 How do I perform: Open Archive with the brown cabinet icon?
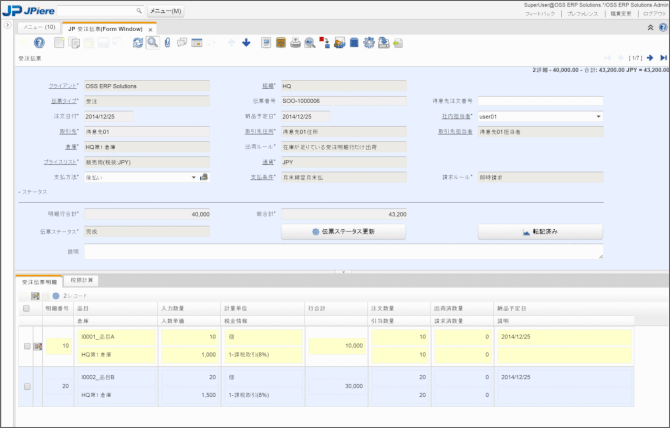tap(281, 43)
